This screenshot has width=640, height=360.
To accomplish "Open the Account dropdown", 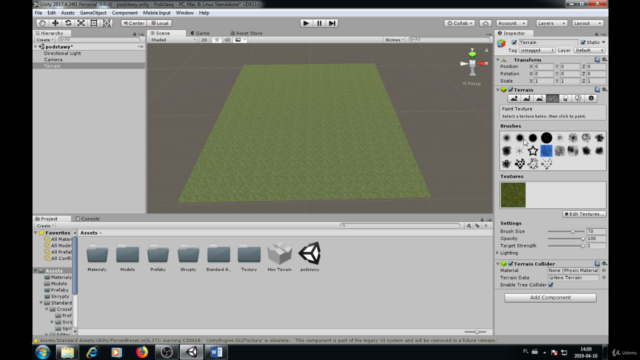I will 512,23.
